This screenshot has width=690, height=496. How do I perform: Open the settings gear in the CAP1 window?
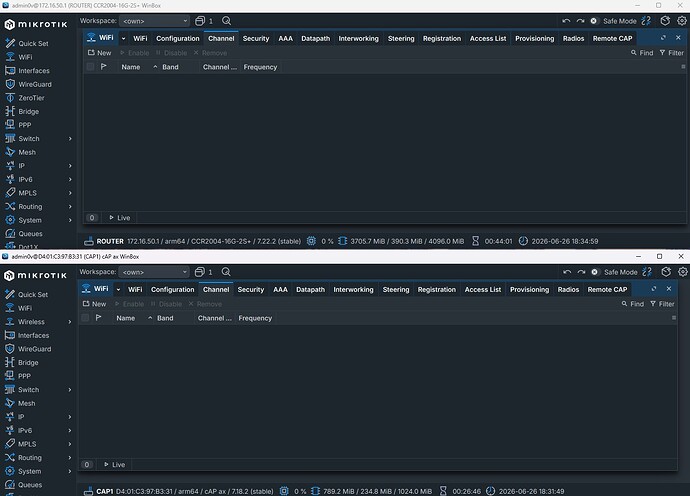coord(683,272)
